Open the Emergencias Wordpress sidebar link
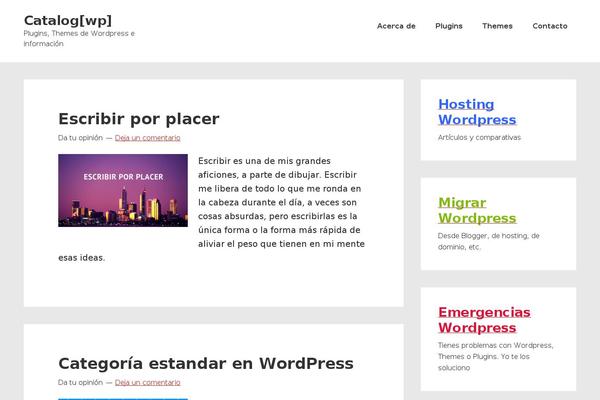Image resolution: width=600 pixels, height=400 pixels. click(484, 320)
